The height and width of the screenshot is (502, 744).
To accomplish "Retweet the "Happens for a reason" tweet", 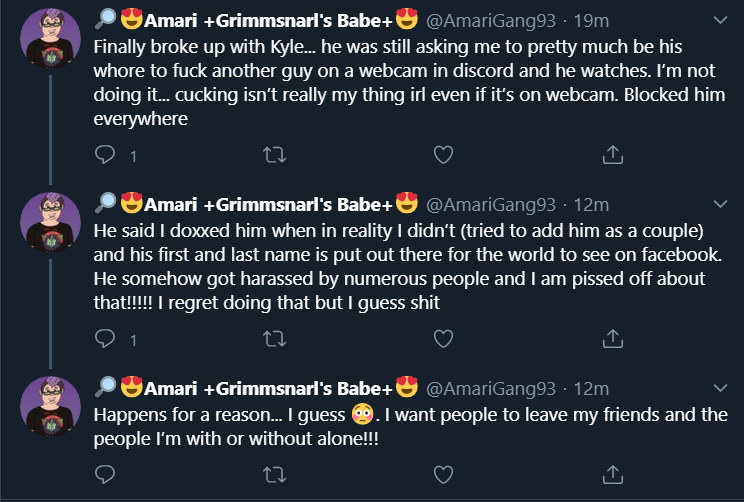I will [274, 474].
